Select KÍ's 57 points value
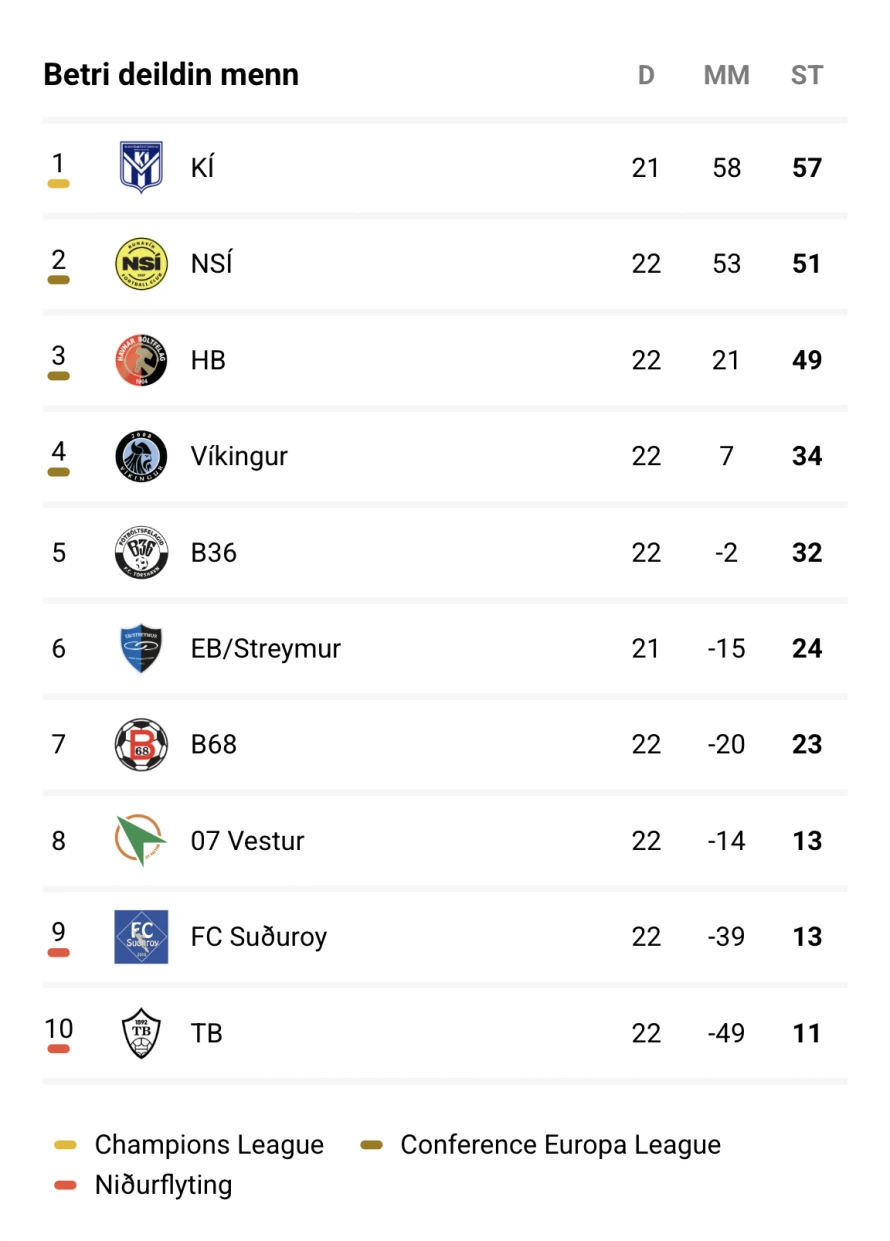 (807, 168)
